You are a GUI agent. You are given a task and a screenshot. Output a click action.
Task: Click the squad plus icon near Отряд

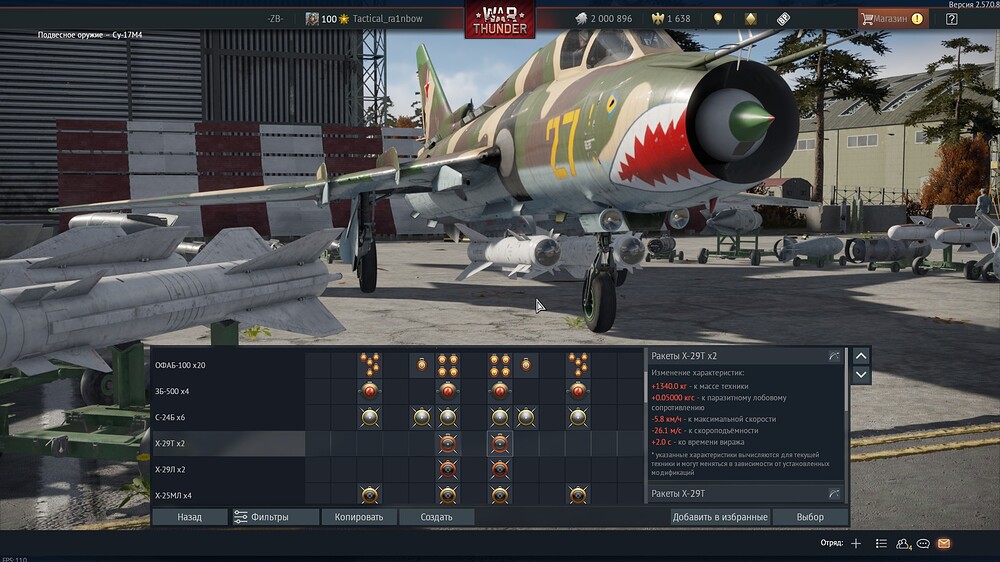[x=856, y=544]
